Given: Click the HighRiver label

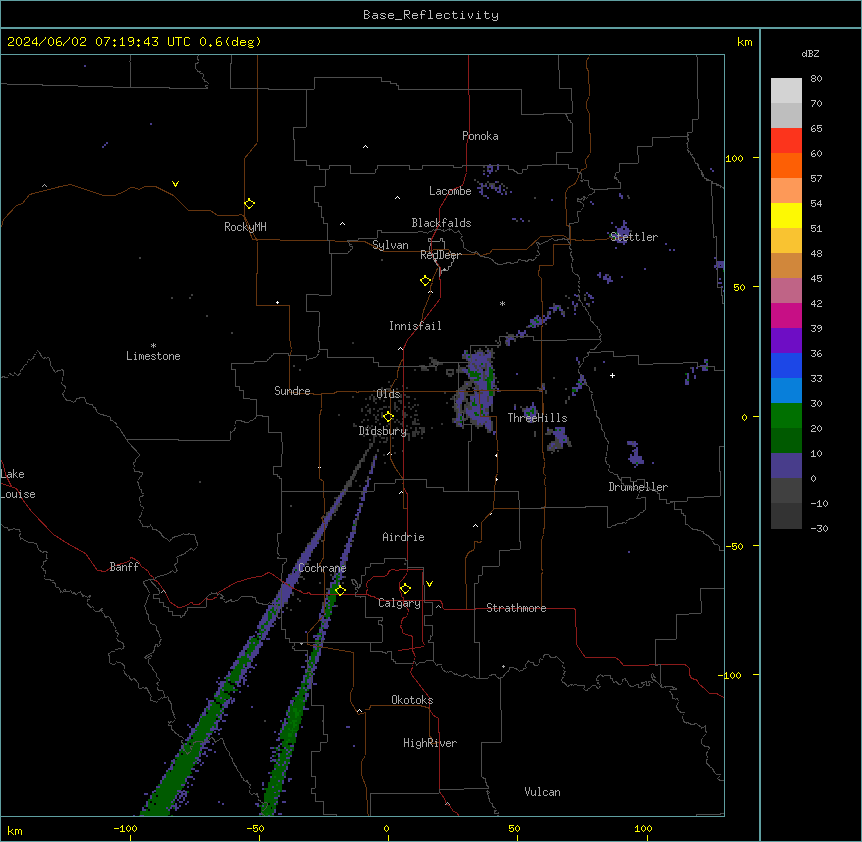Looking at the screenshot, I should 430,743.
